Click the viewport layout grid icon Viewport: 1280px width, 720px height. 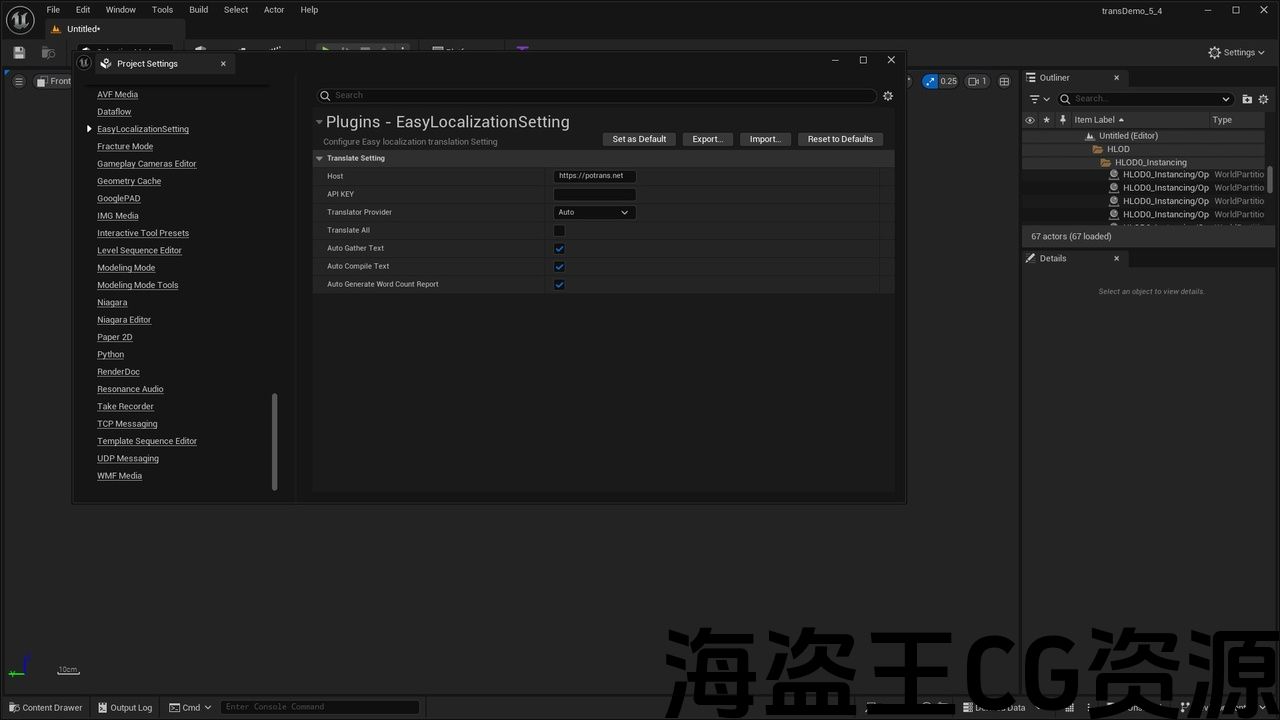(1004, 81)
